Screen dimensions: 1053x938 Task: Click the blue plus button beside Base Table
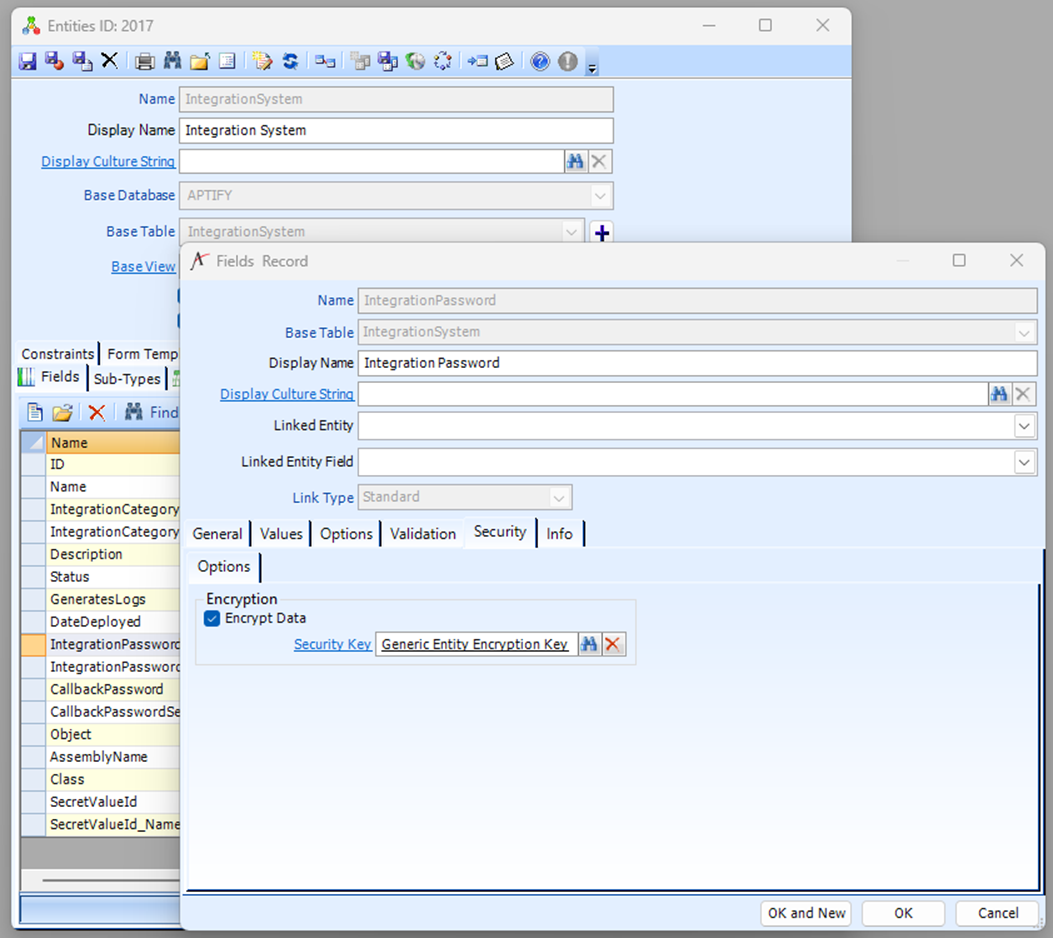tap(602, 233)
